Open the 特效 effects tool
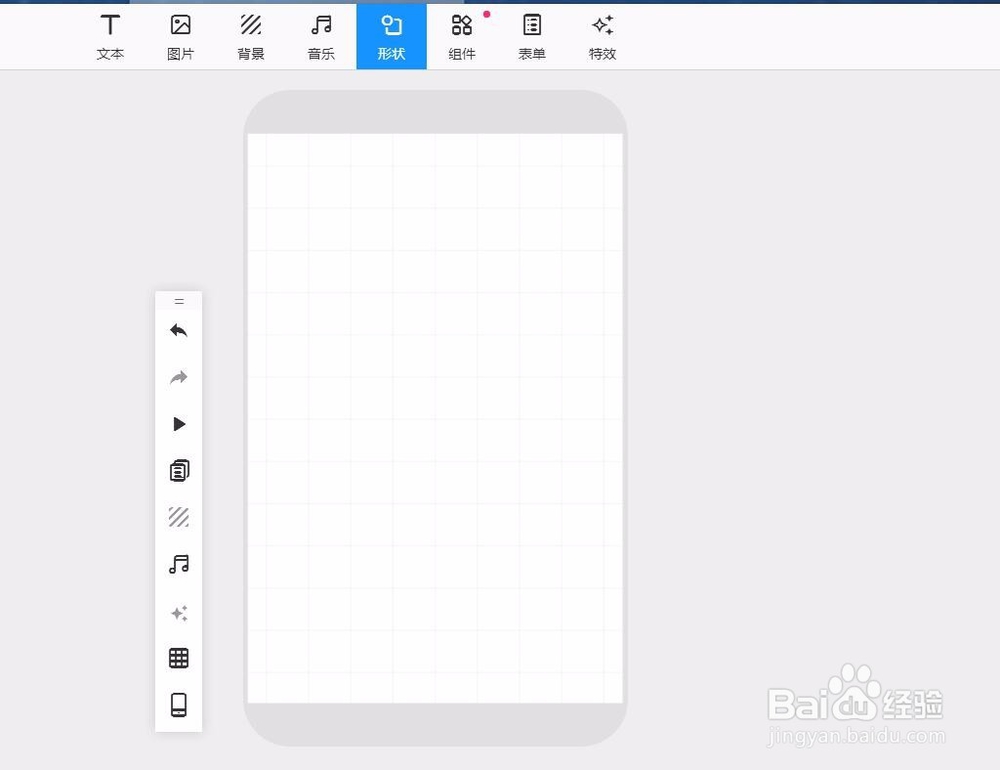 click(602, 37)
